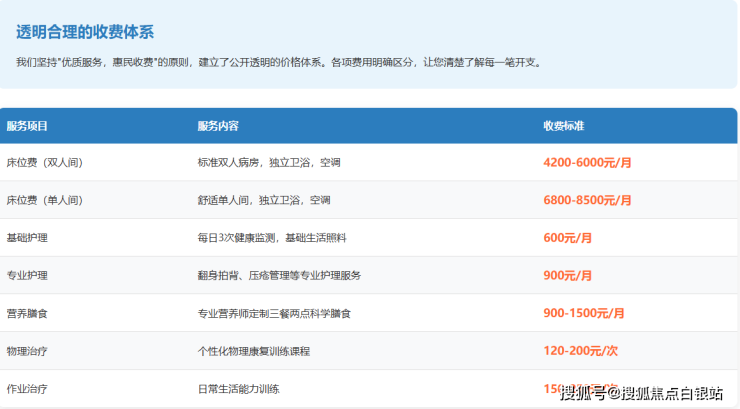Click the 床位费（双人间） row label
This screenshot has width=740, height=409.
(45, 162)
